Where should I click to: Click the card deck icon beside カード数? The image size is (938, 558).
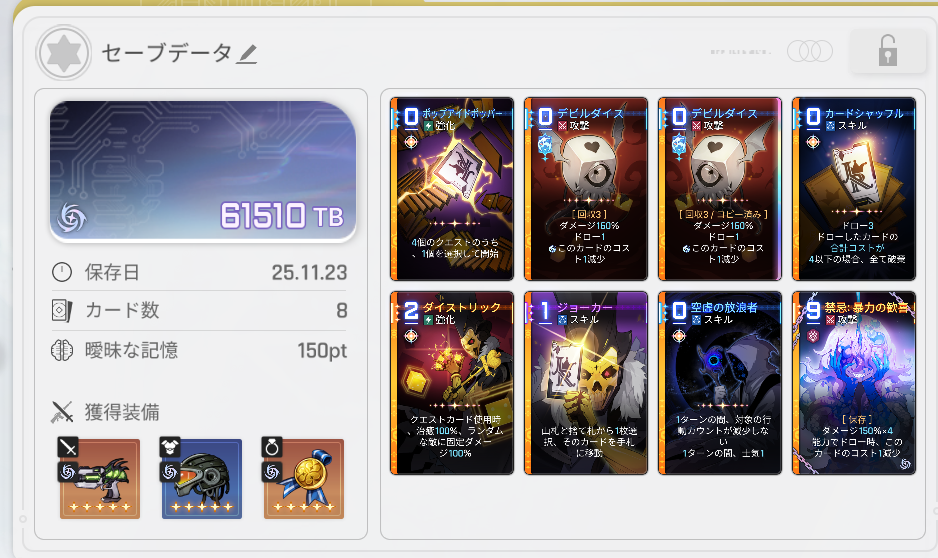coord(62,310)
